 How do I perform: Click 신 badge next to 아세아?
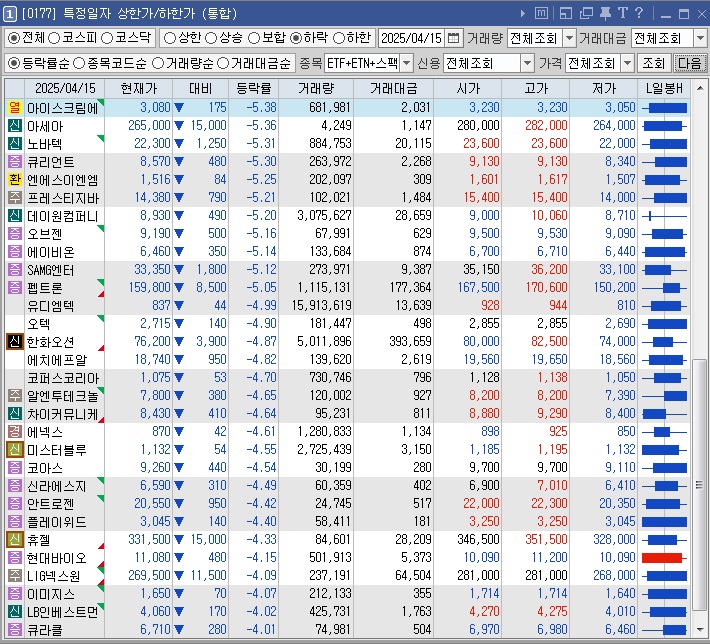14,126
